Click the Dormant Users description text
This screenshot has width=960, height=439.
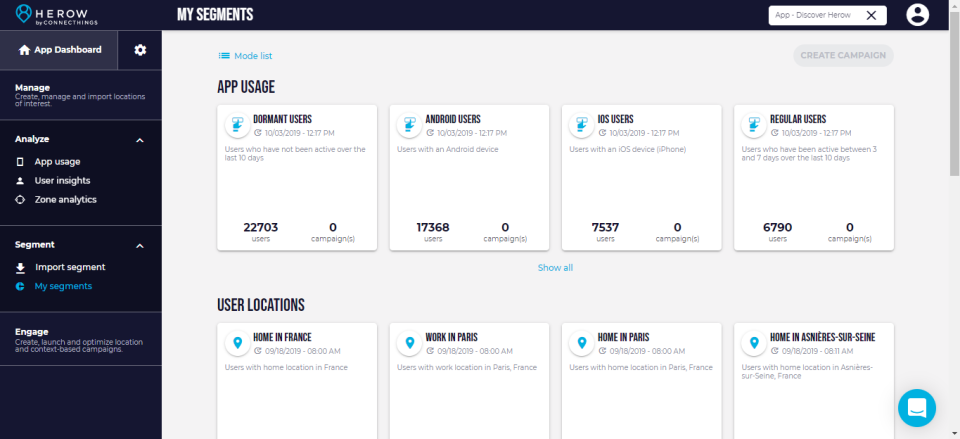[x=295, y=153]
